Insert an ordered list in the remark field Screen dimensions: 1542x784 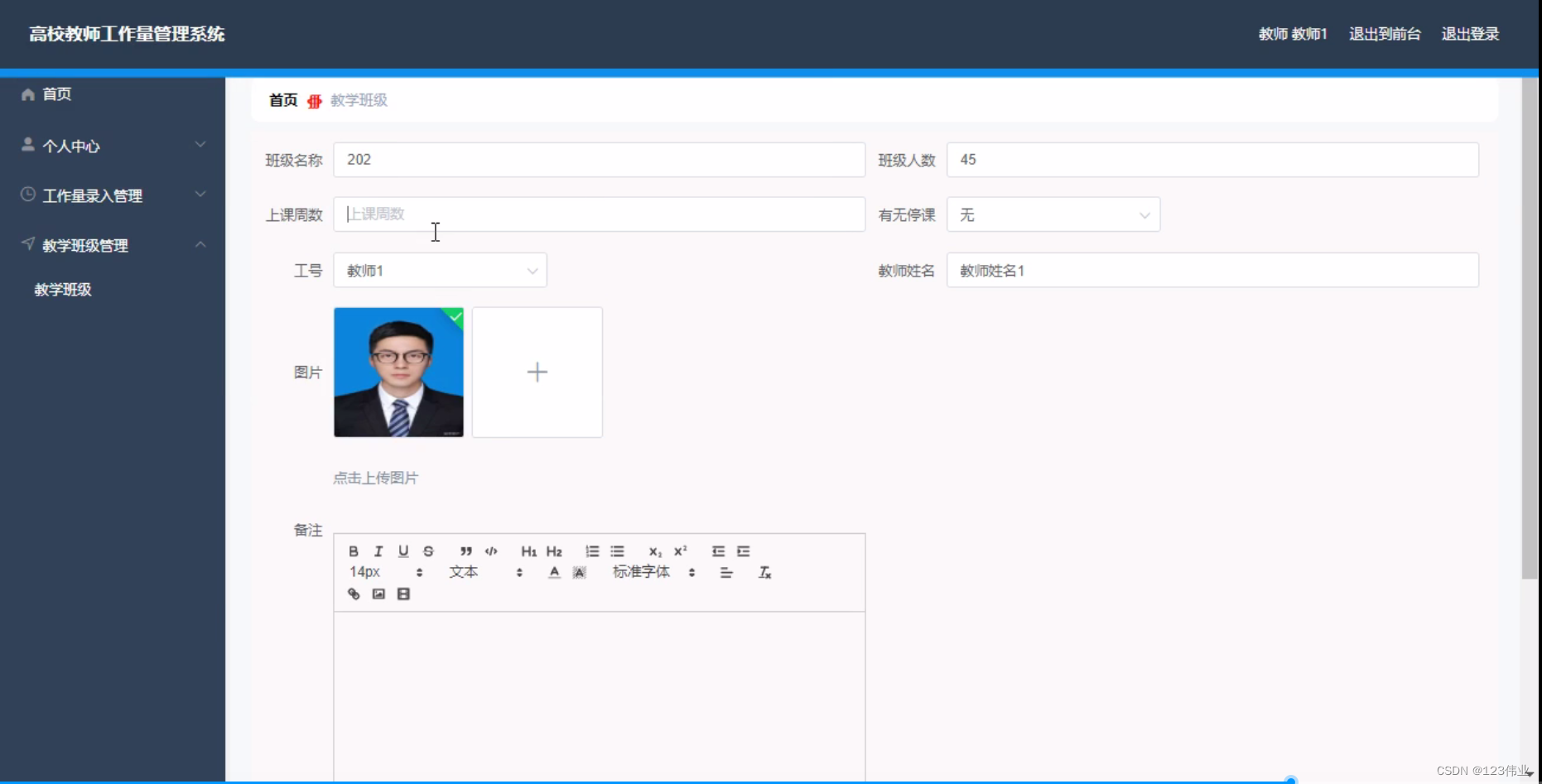pos(592,551)
